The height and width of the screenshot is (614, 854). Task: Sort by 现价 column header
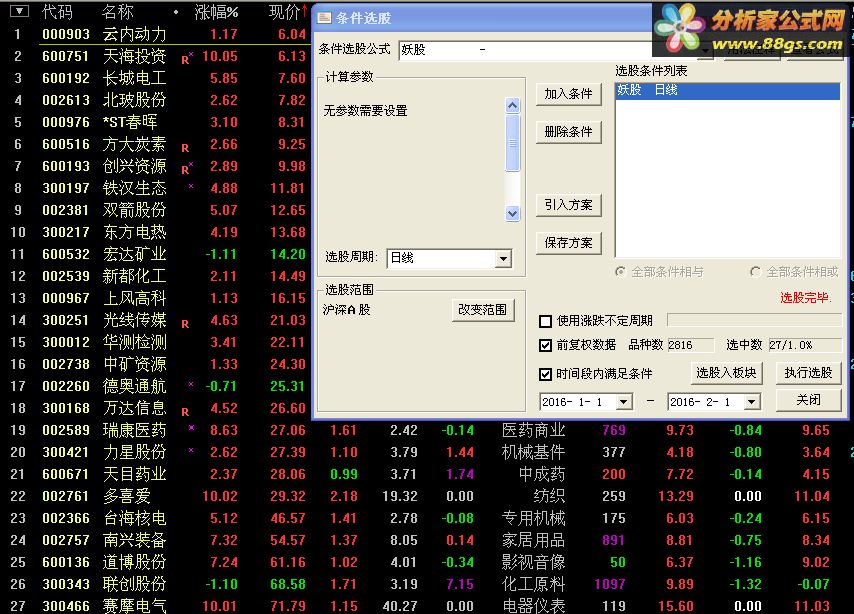[284, 12]
